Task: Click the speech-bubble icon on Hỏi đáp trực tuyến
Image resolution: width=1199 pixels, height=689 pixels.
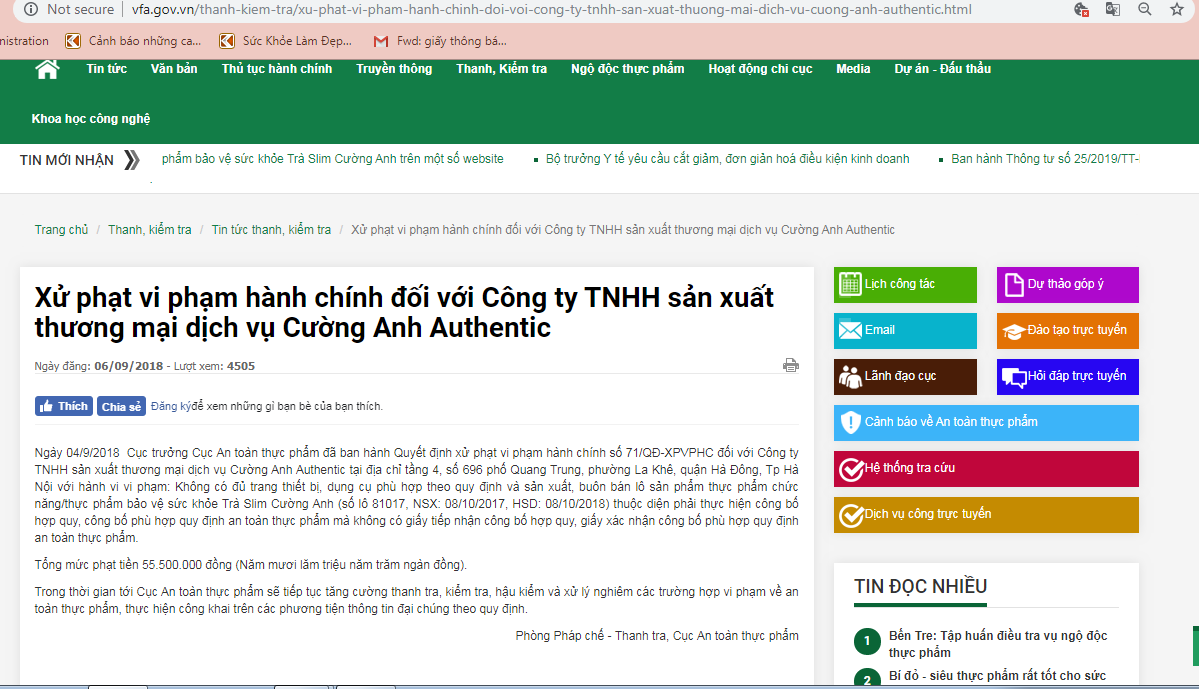Action: [x=1012, y=376]
